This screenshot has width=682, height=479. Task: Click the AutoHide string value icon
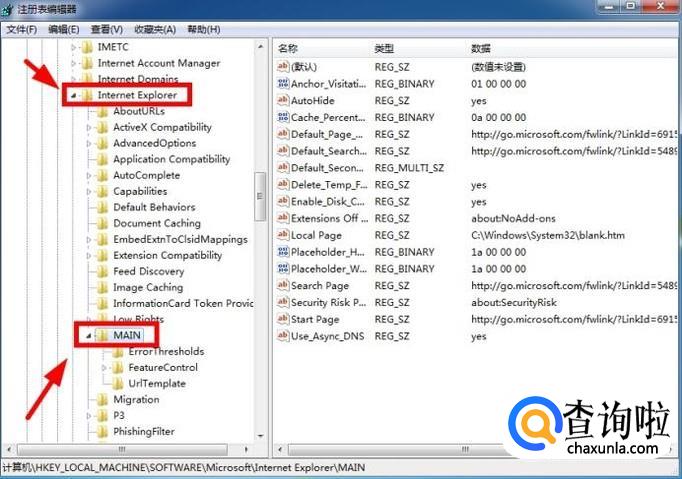tap(283, 100)
